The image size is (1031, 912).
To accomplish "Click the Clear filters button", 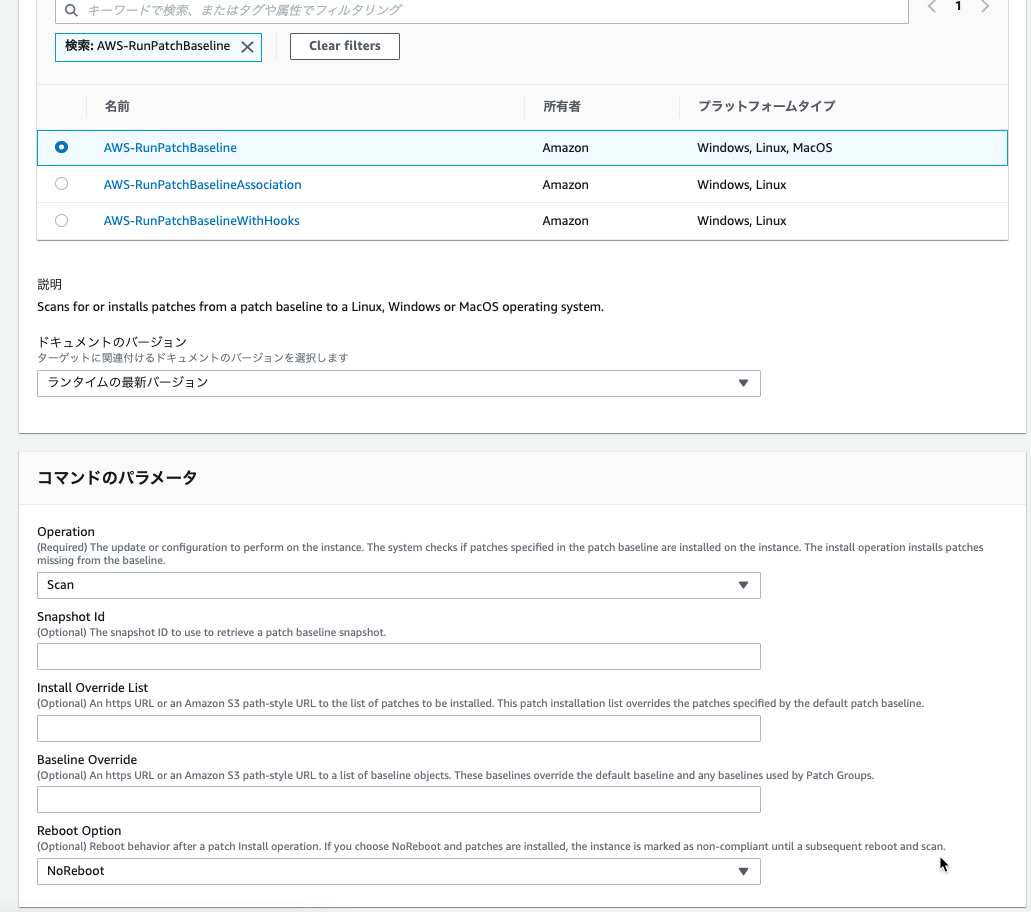I will click(x=345, y=46).
